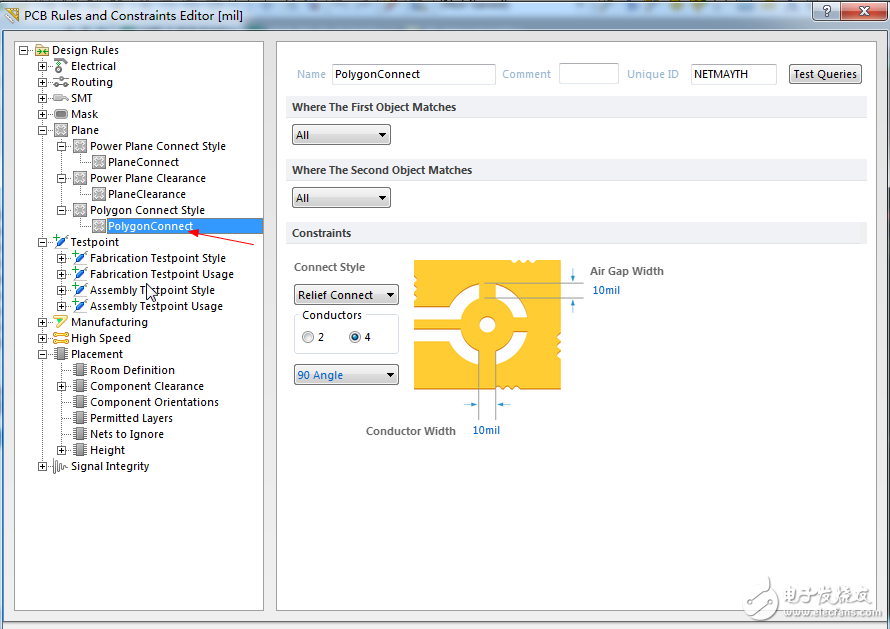The image size is (890, 629).
Task: Click the Height rule icon
Action: (80, 450)
